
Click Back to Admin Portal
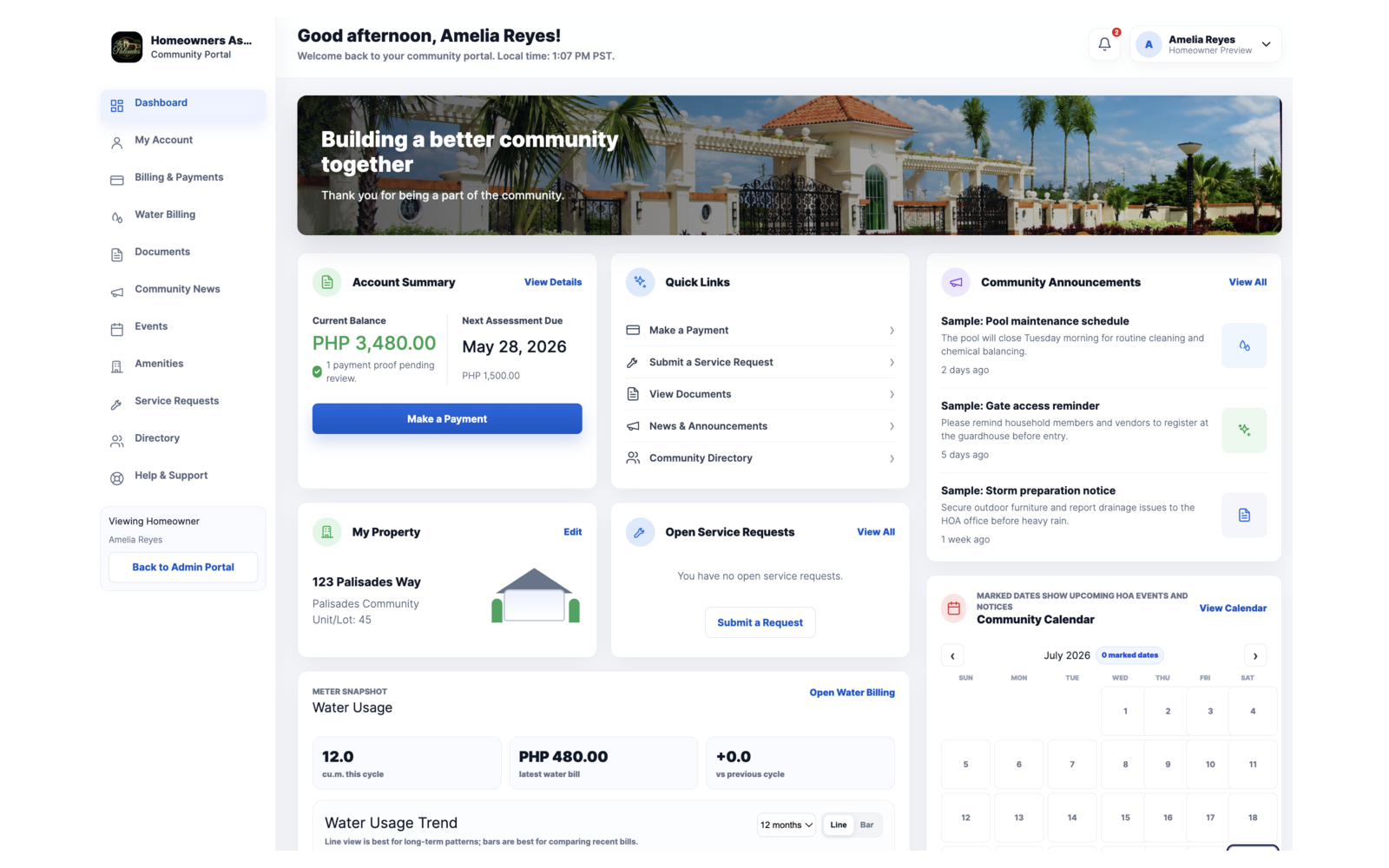point(183,568)
